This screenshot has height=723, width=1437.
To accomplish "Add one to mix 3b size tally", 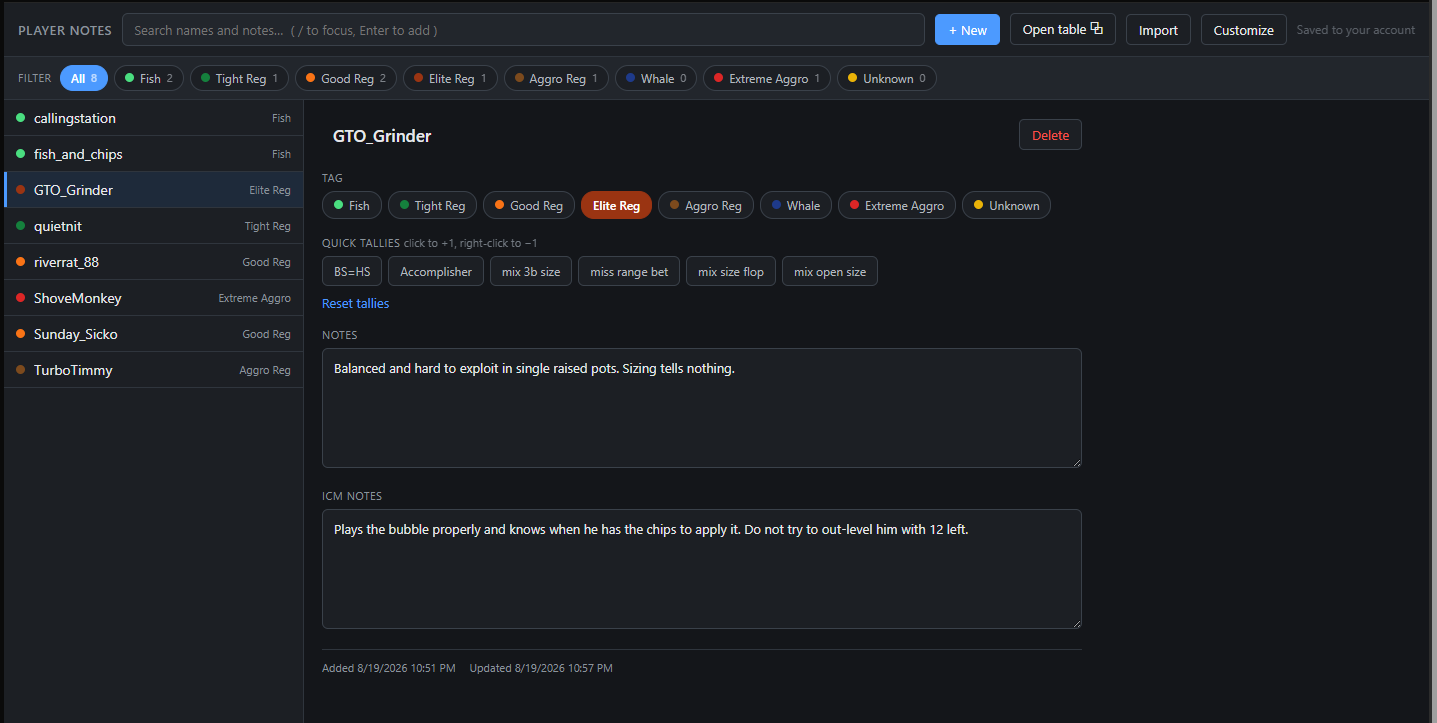I will point(531,271).
